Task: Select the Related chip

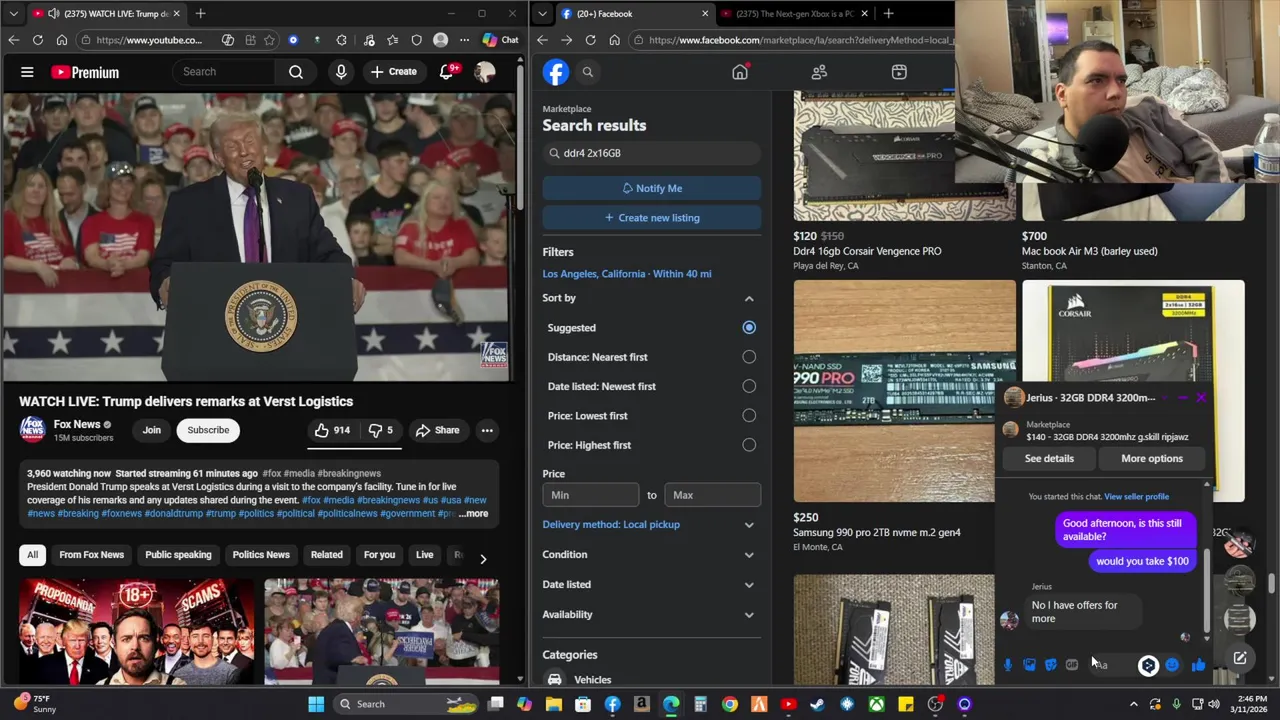Action: tap(326, 555)
